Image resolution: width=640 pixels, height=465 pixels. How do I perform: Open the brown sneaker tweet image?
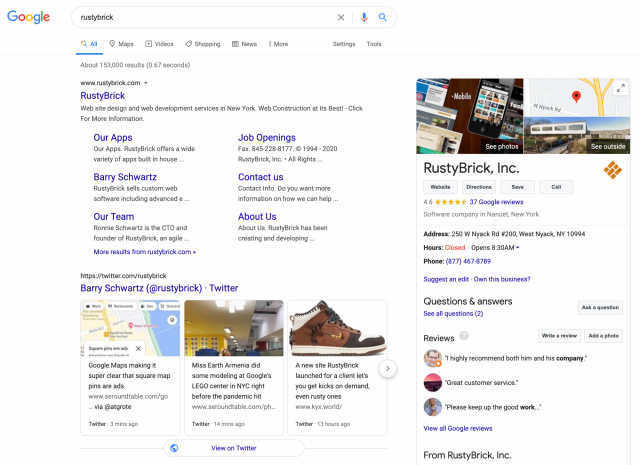[x=337, y=328]
